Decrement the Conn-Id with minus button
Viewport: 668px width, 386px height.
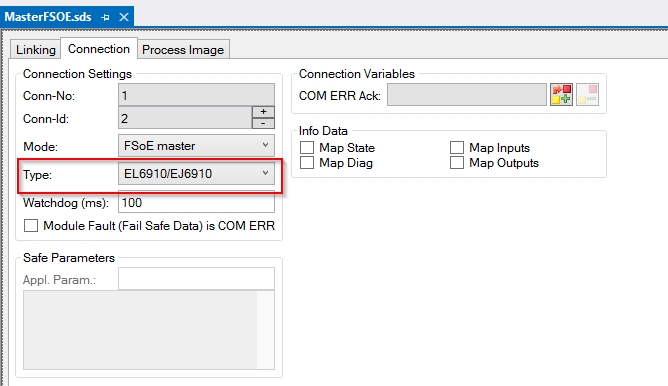[x=263, y=123]
